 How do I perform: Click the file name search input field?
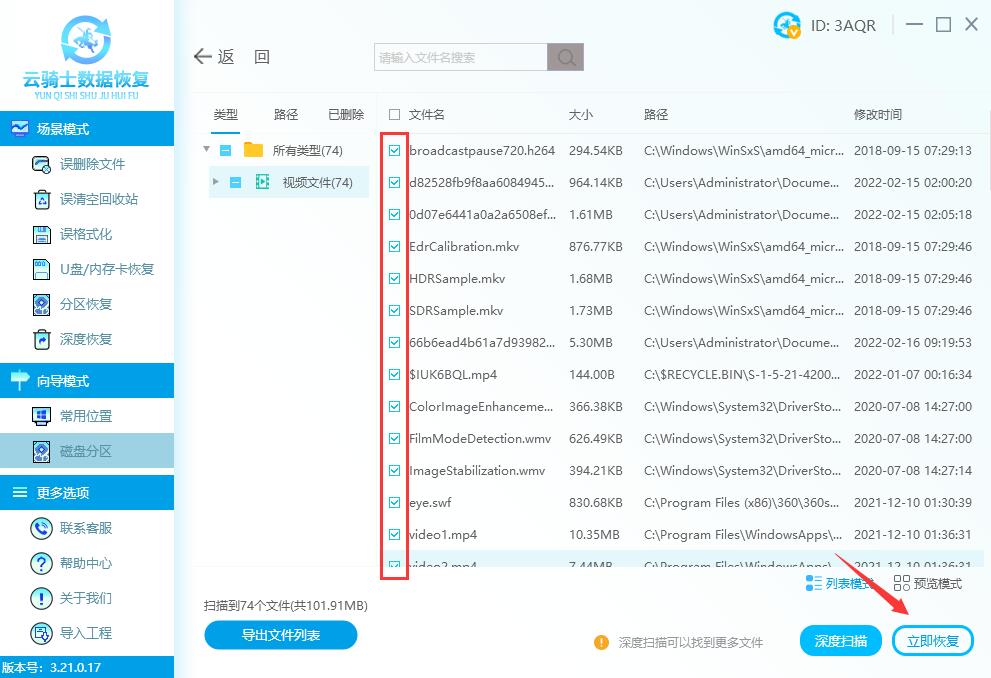tap(461, 58)
